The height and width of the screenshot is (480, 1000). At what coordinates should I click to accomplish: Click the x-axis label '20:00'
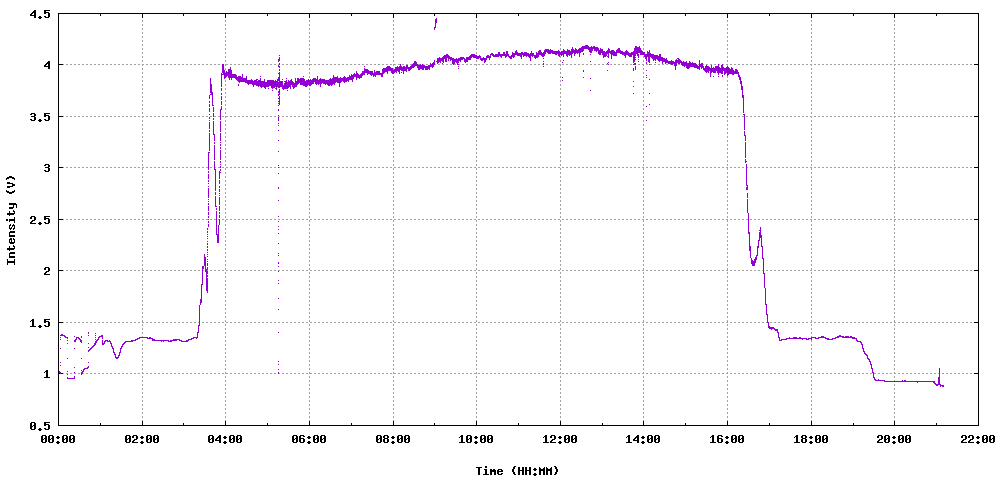coord(895,439)
